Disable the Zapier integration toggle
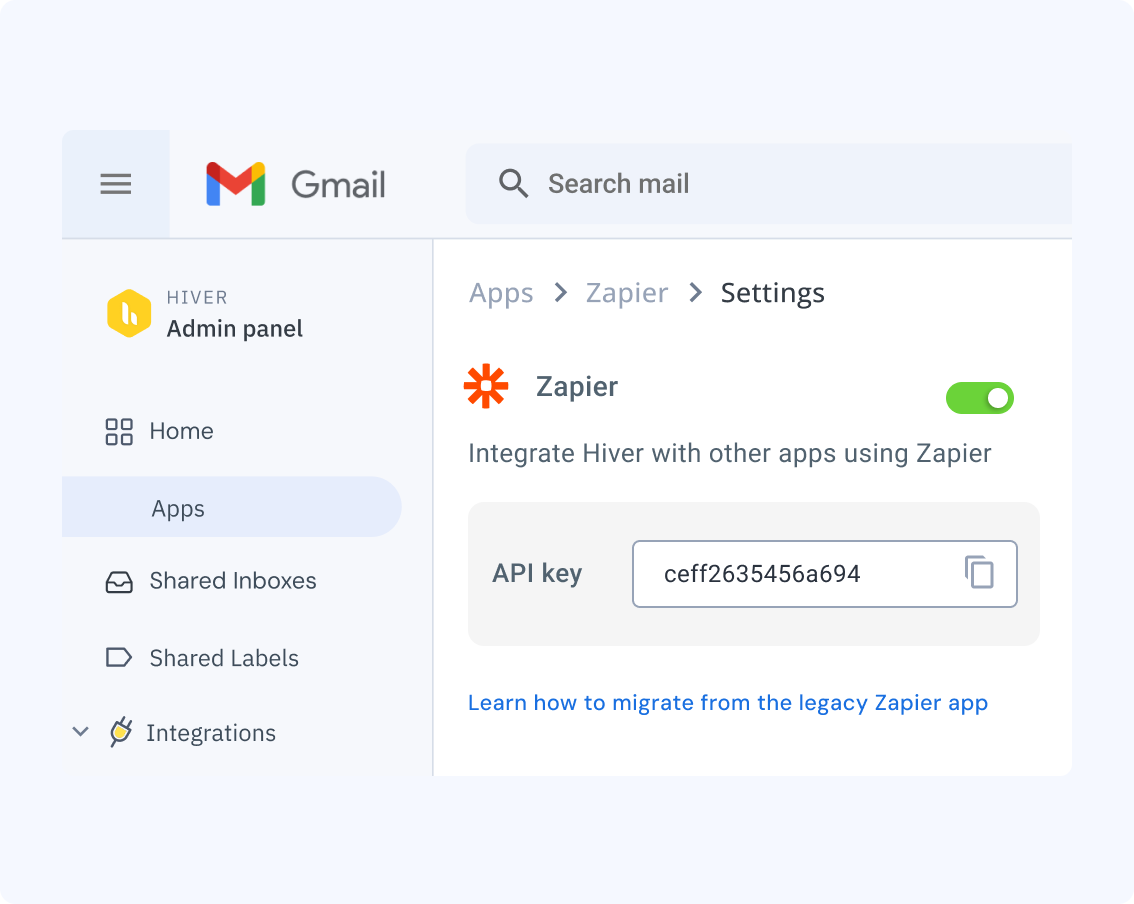The width and height of the screenshot is (1134, 904). click(x=979, y=397)
